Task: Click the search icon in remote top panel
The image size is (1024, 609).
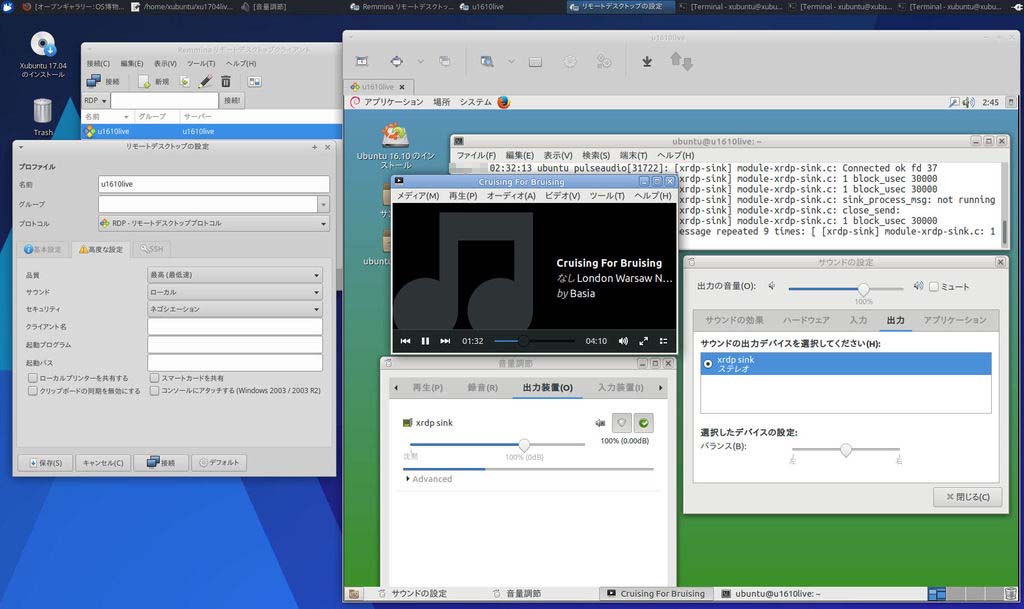Action: click(954, 102)
